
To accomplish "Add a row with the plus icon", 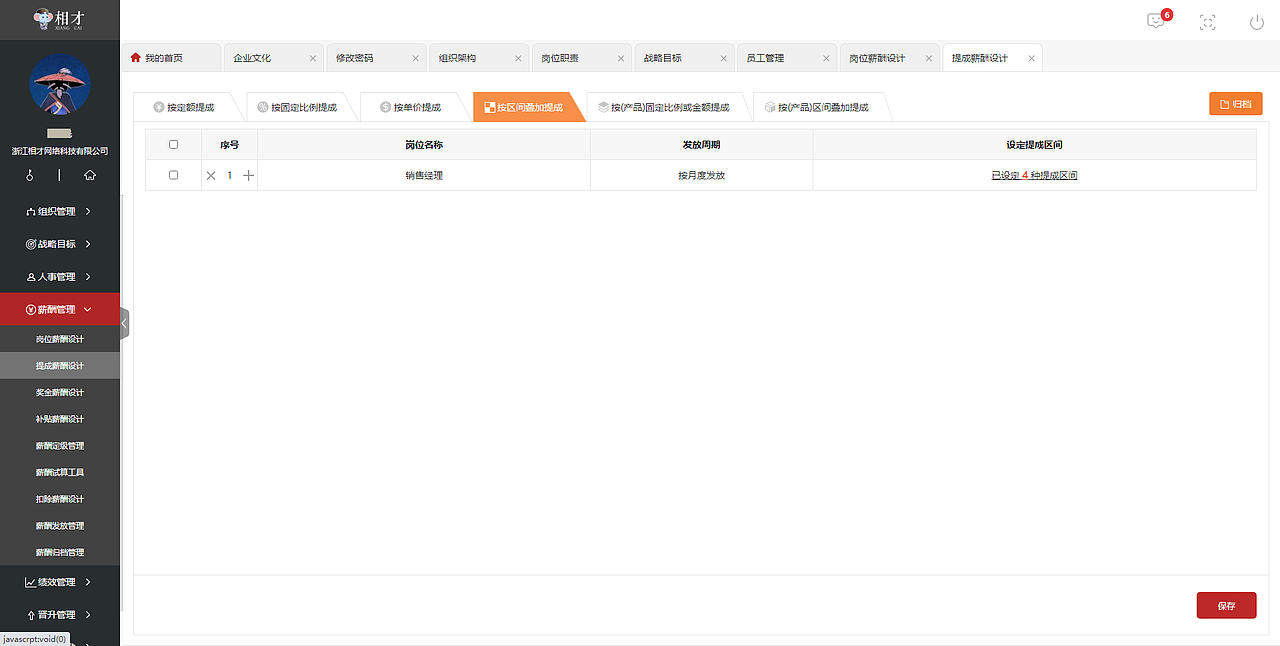I will [249, 175].
